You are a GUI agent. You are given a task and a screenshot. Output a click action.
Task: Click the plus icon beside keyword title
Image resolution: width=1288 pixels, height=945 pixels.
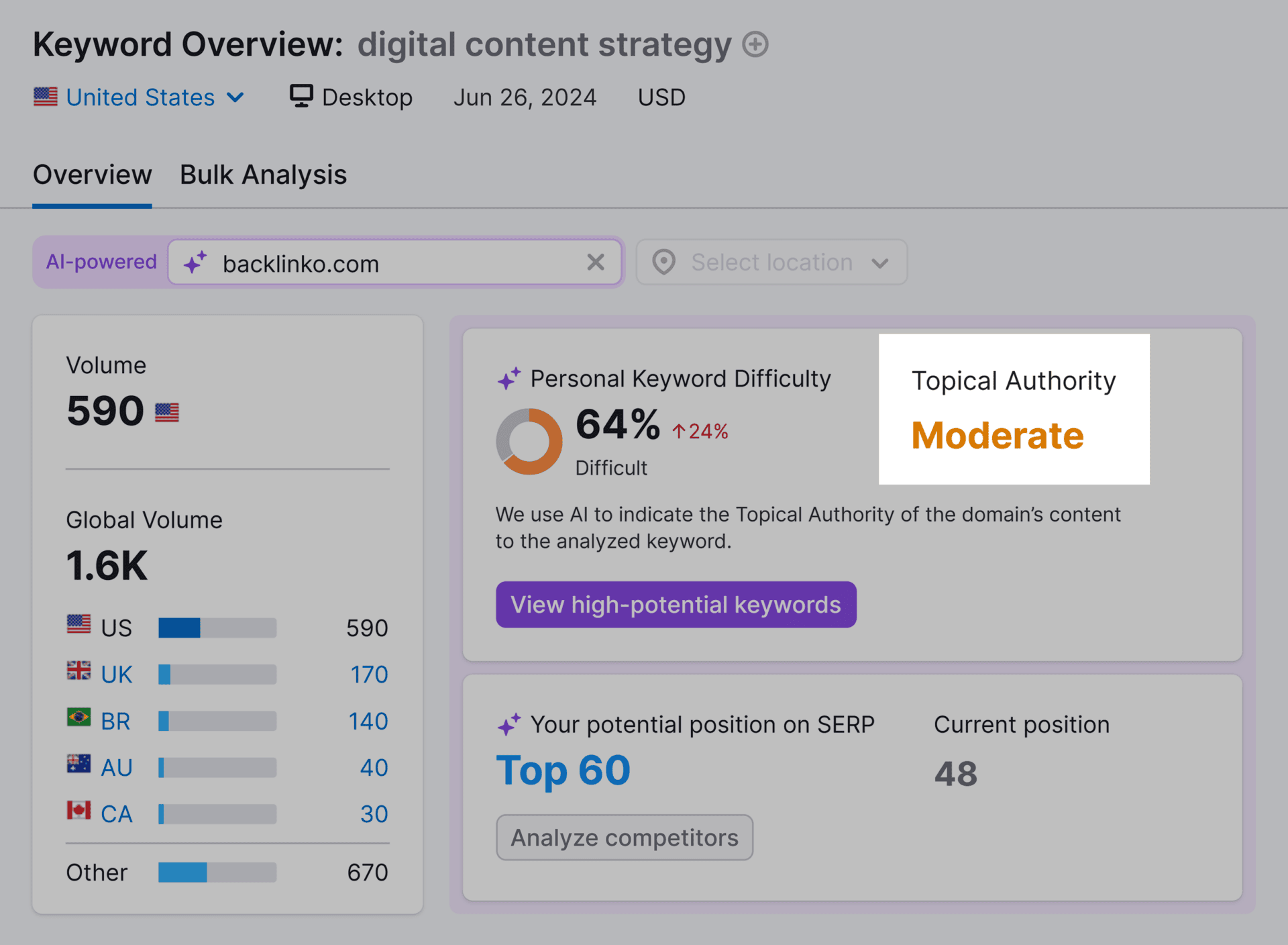pos(755,45)
